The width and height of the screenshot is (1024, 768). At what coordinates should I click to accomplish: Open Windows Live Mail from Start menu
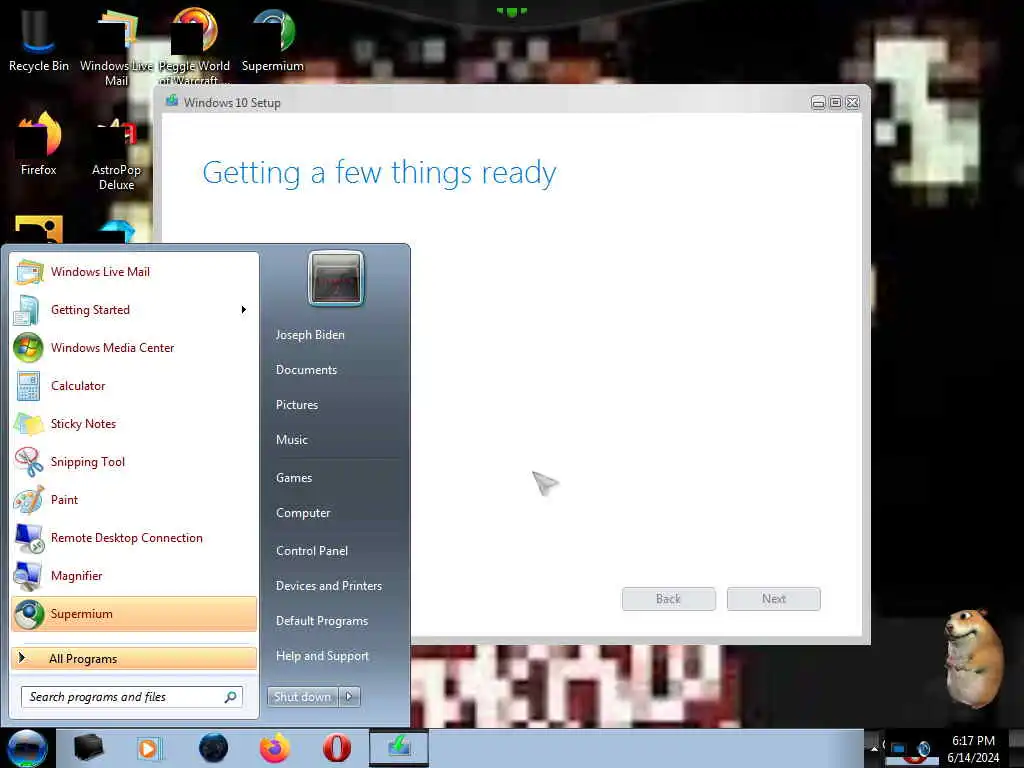pyautogui.click(x=134, y=272)
